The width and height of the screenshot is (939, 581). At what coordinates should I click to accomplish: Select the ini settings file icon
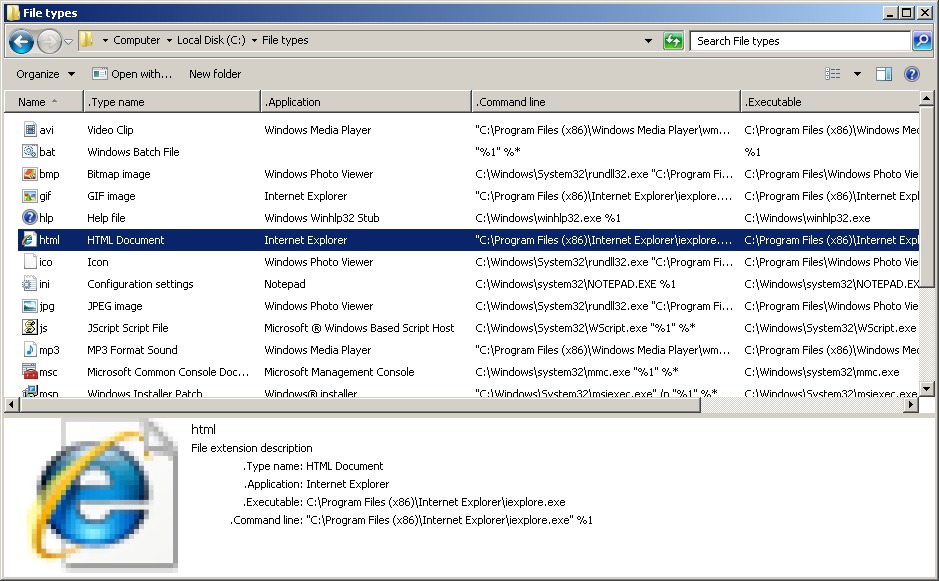pos(30,284)
